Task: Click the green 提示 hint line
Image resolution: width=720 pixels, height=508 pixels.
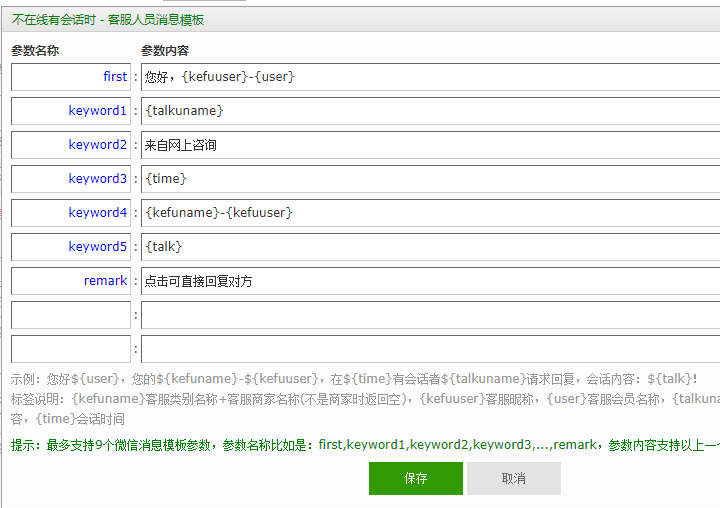Action: pyautogui.click(x=365, y=445)
